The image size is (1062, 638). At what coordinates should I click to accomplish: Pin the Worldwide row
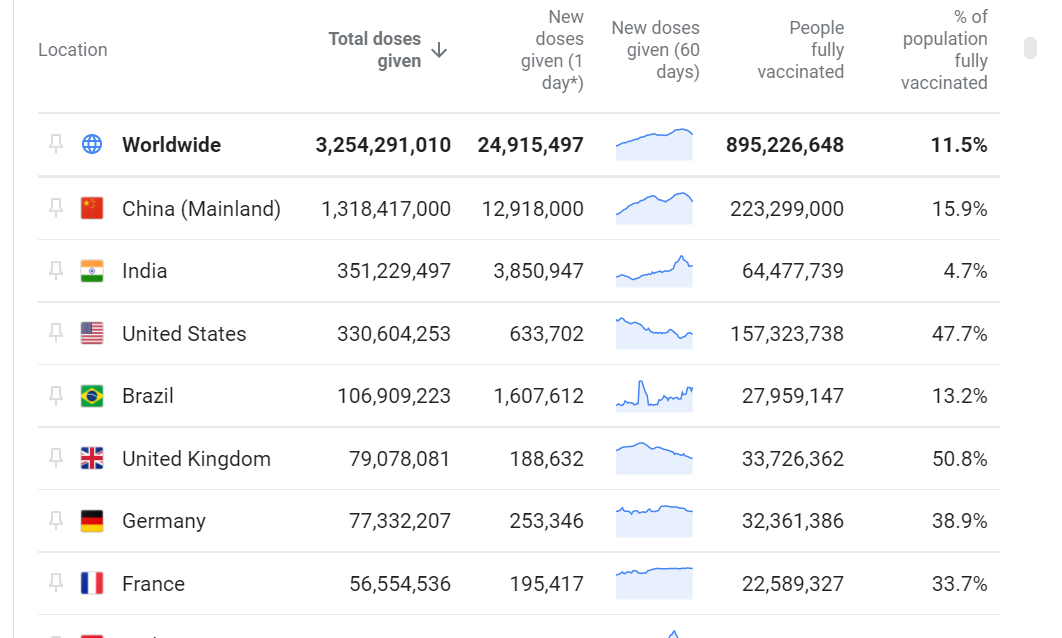(56, 144)
